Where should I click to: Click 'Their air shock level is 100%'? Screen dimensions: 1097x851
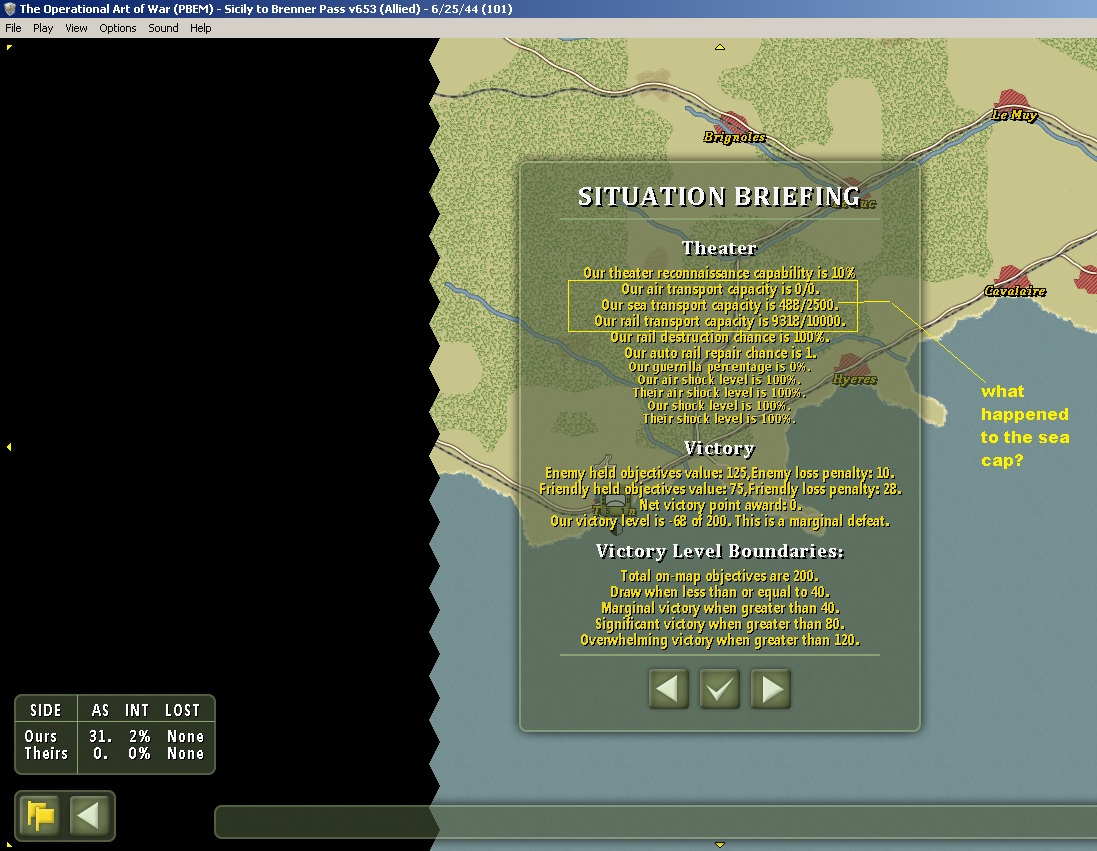(719, 393)
